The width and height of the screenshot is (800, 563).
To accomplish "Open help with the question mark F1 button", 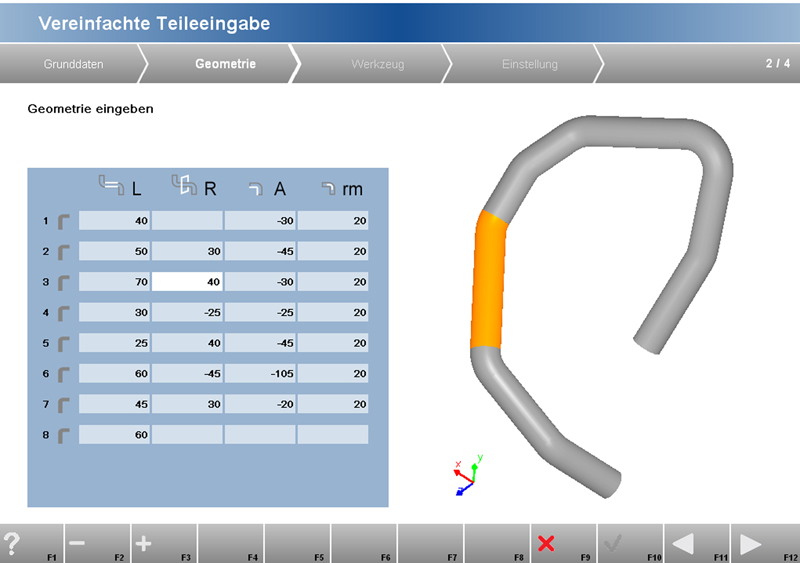I will click(32, 544).
